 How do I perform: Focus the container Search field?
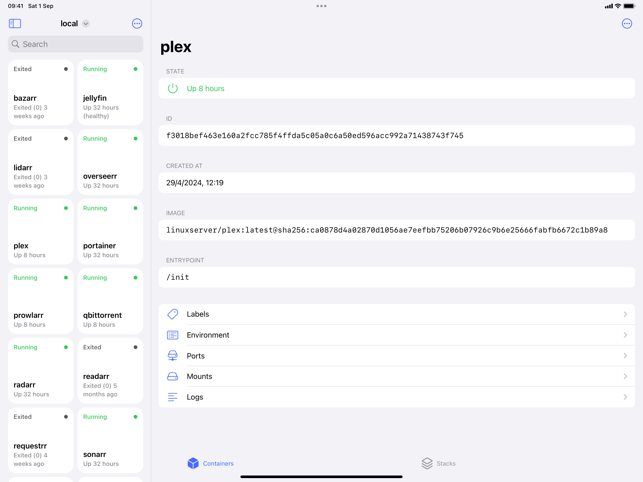tap(76, 44)
